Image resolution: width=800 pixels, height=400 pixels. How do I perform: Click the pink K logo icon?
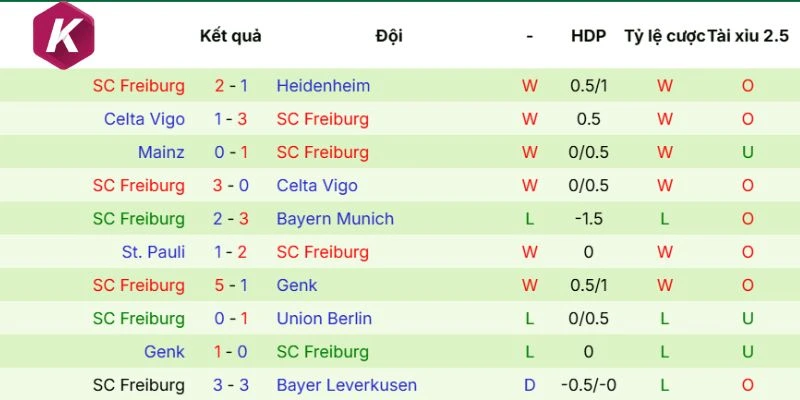[x=64, y=36]
